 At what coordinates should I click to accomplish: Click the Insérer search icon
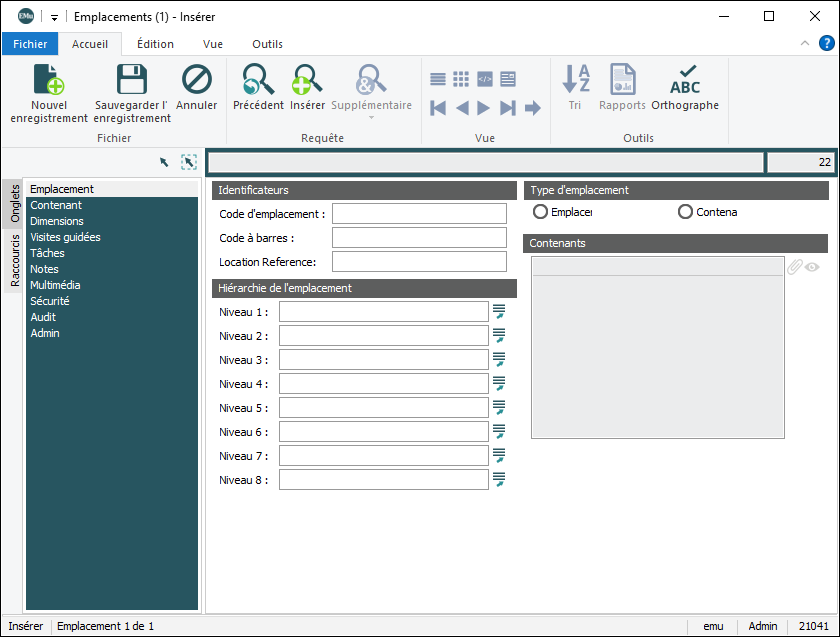coord(307,80)
